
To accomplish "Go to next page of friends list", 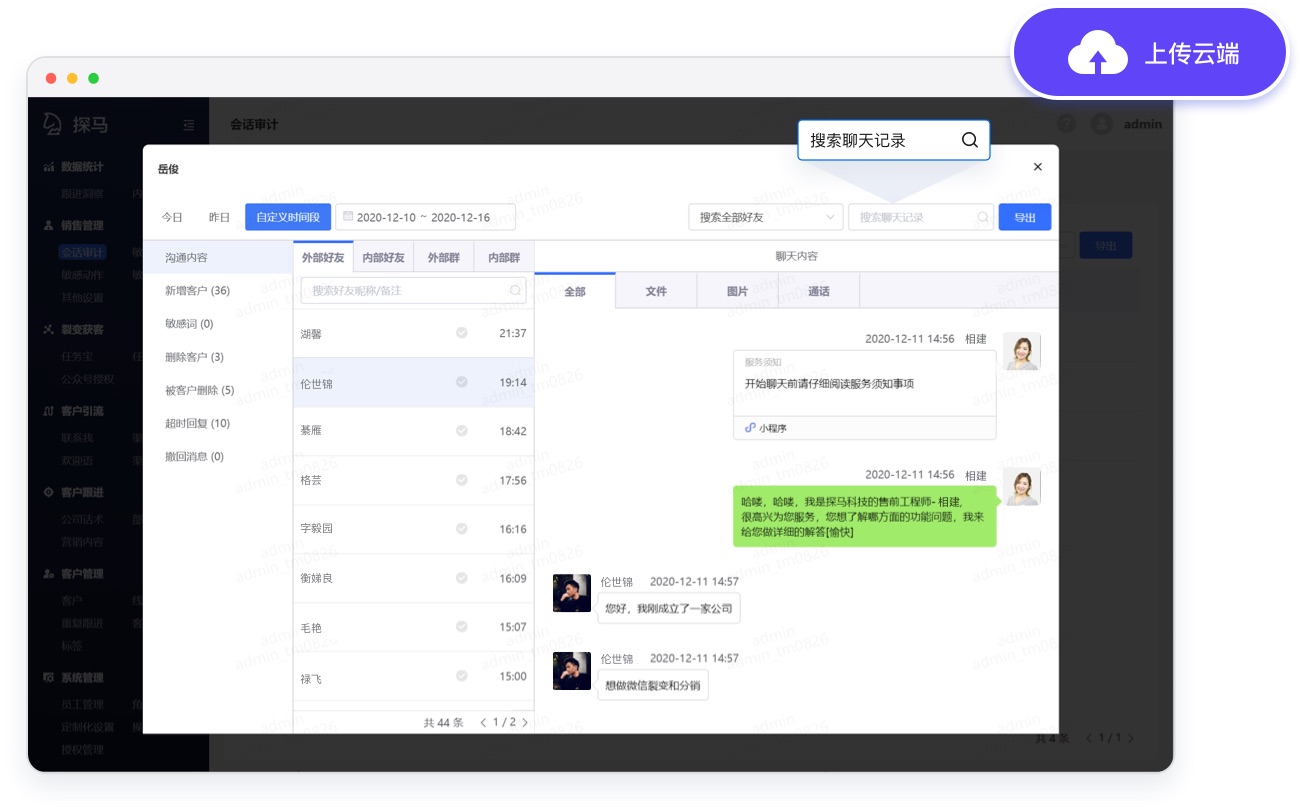I will point(523,721).
